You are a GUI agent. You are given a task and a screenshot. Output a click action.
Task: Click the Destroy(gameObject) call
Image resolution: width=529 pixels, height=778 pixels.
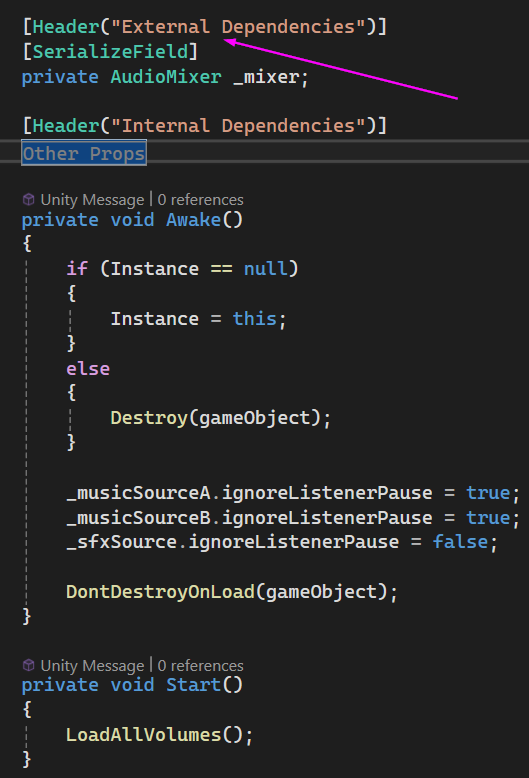(x=215, y=418)
